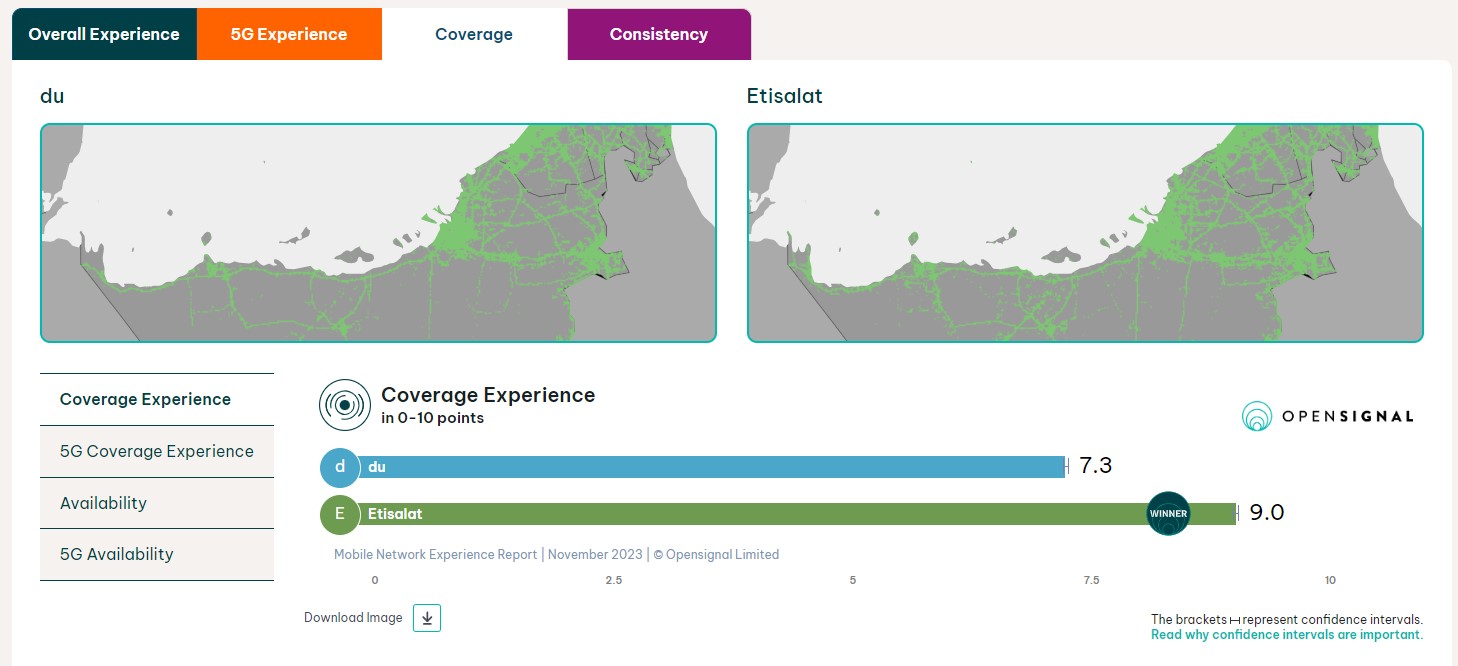Click the Opensignal logo
This screenshot has height=666, width=1458.
1327,416
